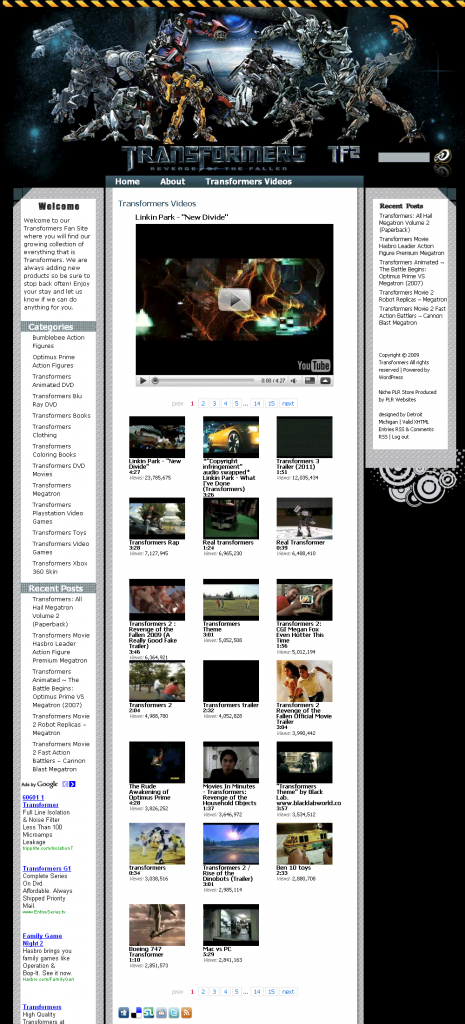Toggle the video player fullscreen icon
The width and height of the screenshot is (465, 1024).
[310, 381]
